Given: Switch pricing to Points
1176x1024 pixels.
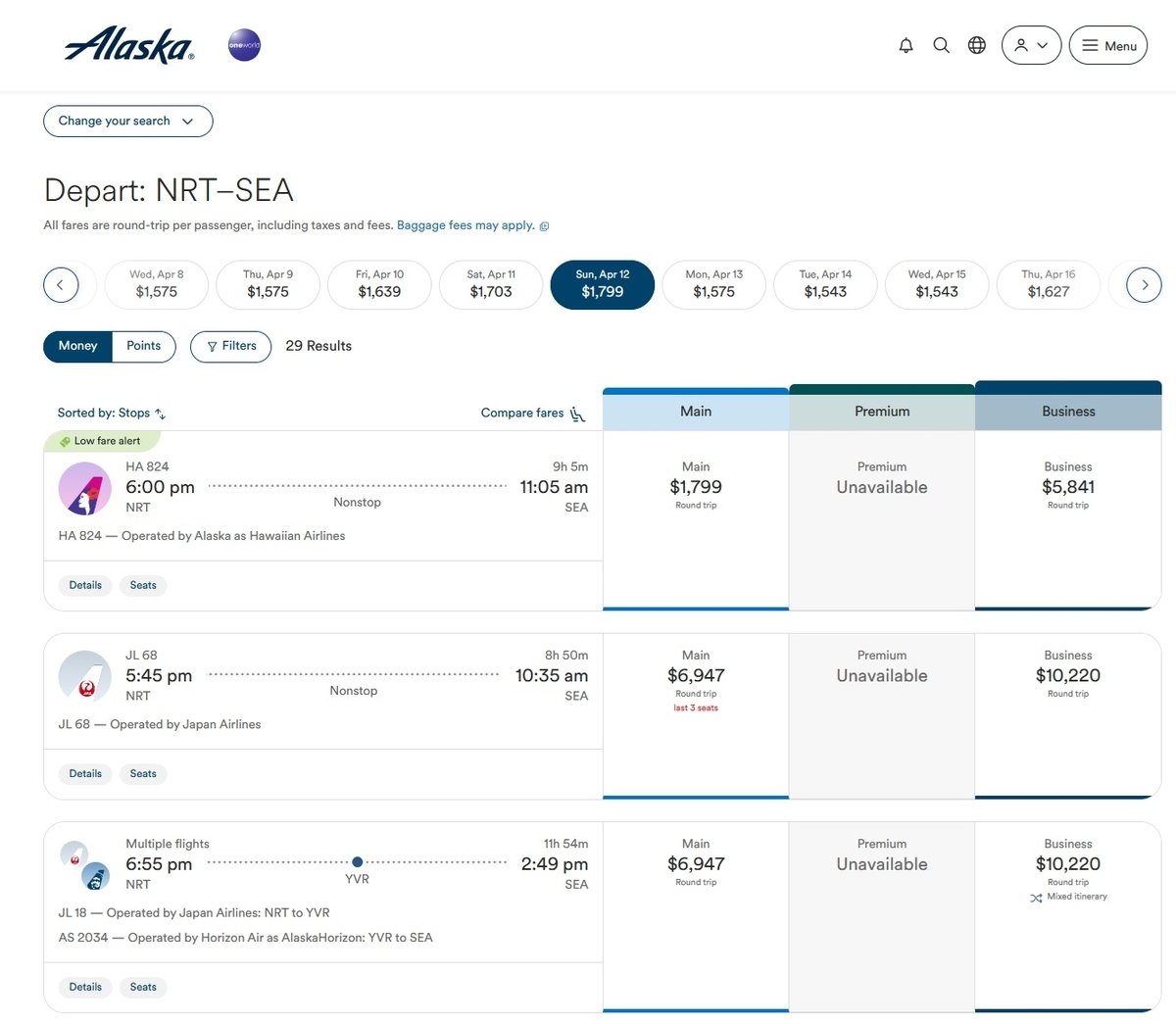Looking at the screenshot, I should (x=143, y=346).
